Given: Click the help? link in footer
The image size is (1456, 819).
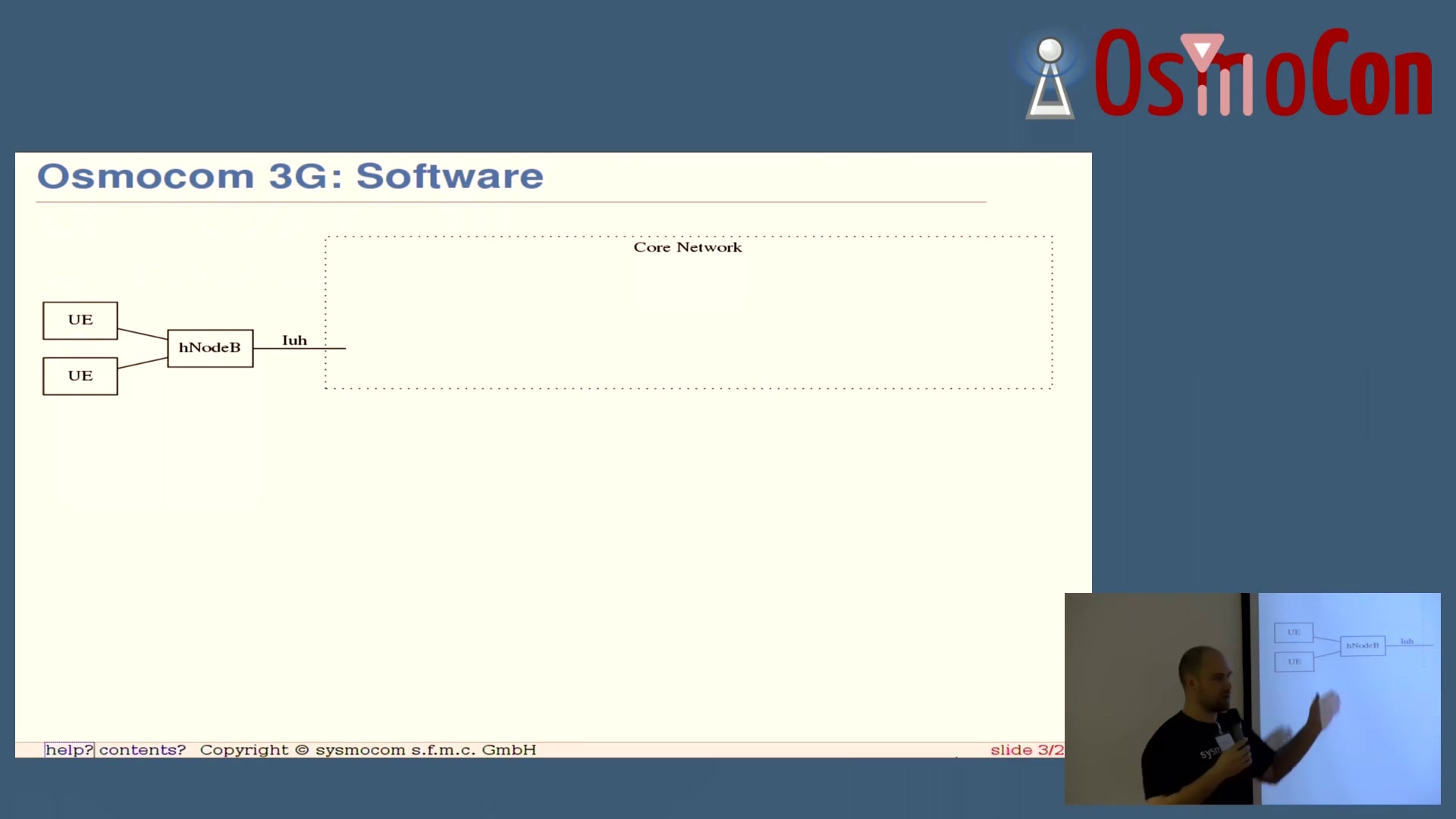Looking at the screenshot, I should coord(69,750).
